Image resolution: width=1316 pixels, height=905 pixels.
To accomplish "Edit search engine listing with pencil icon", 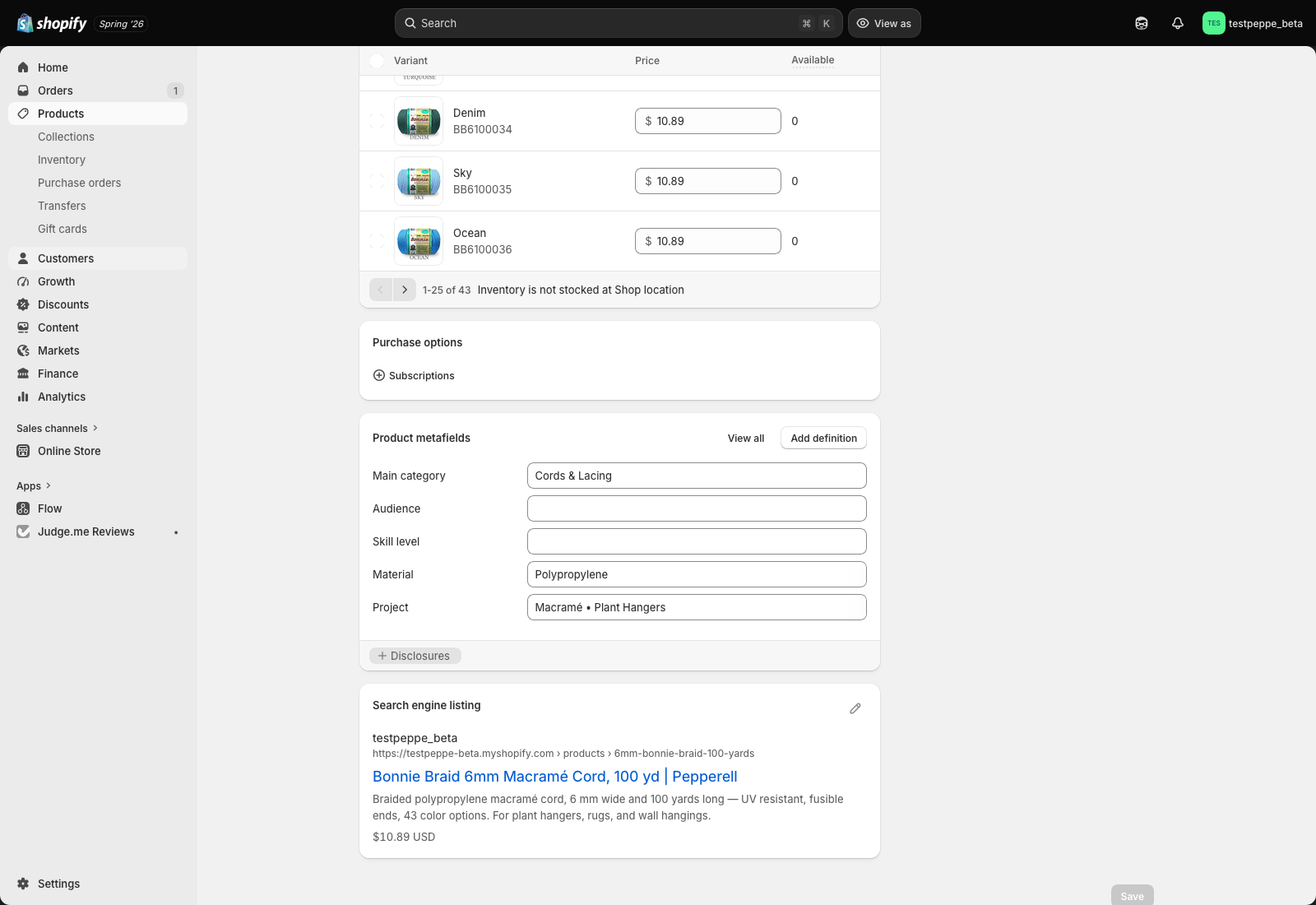I will (x=855, y=708).
